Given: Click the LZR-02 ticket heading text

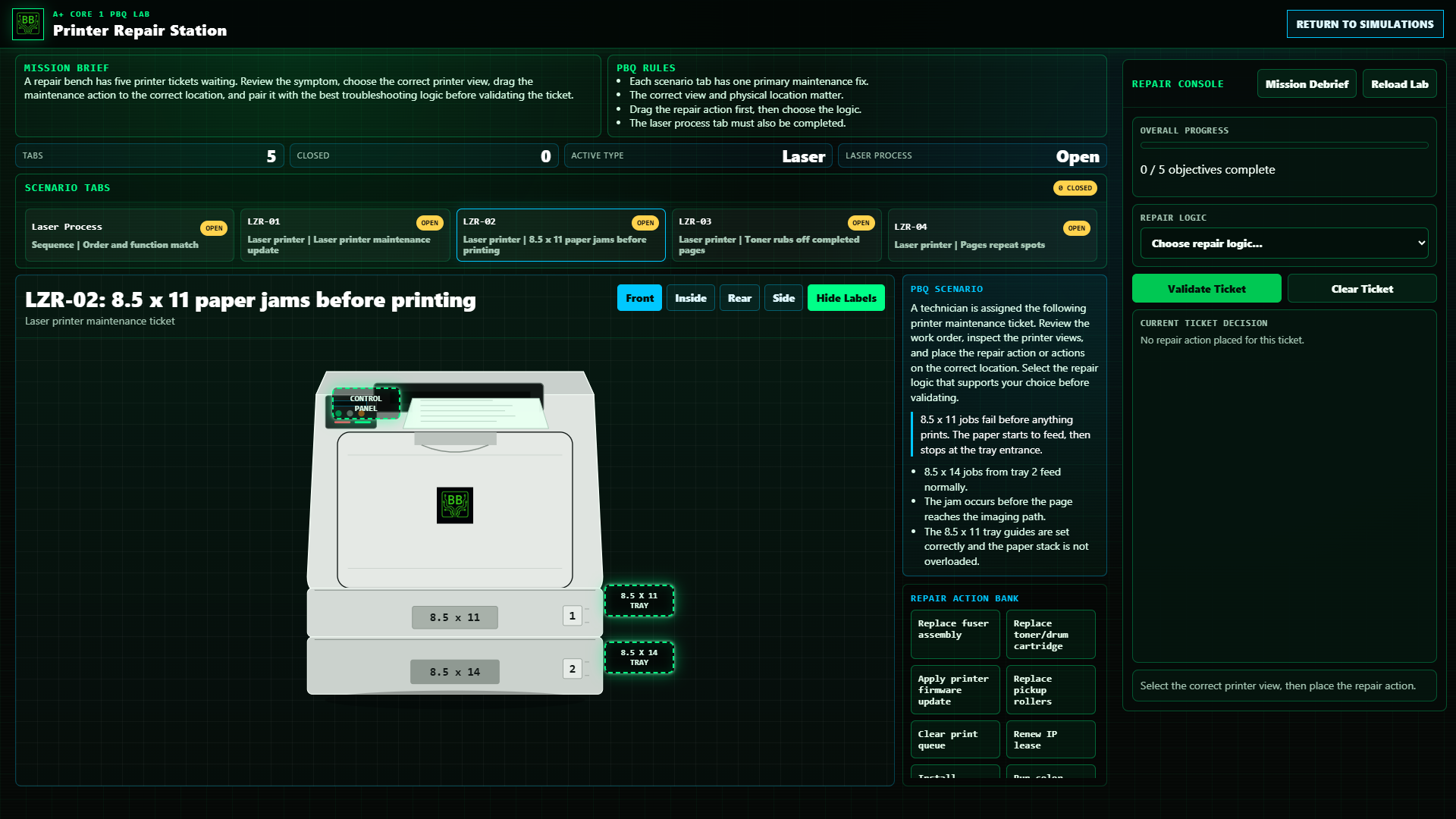Looking at the screenshot, I should click(x=250, y=300).
